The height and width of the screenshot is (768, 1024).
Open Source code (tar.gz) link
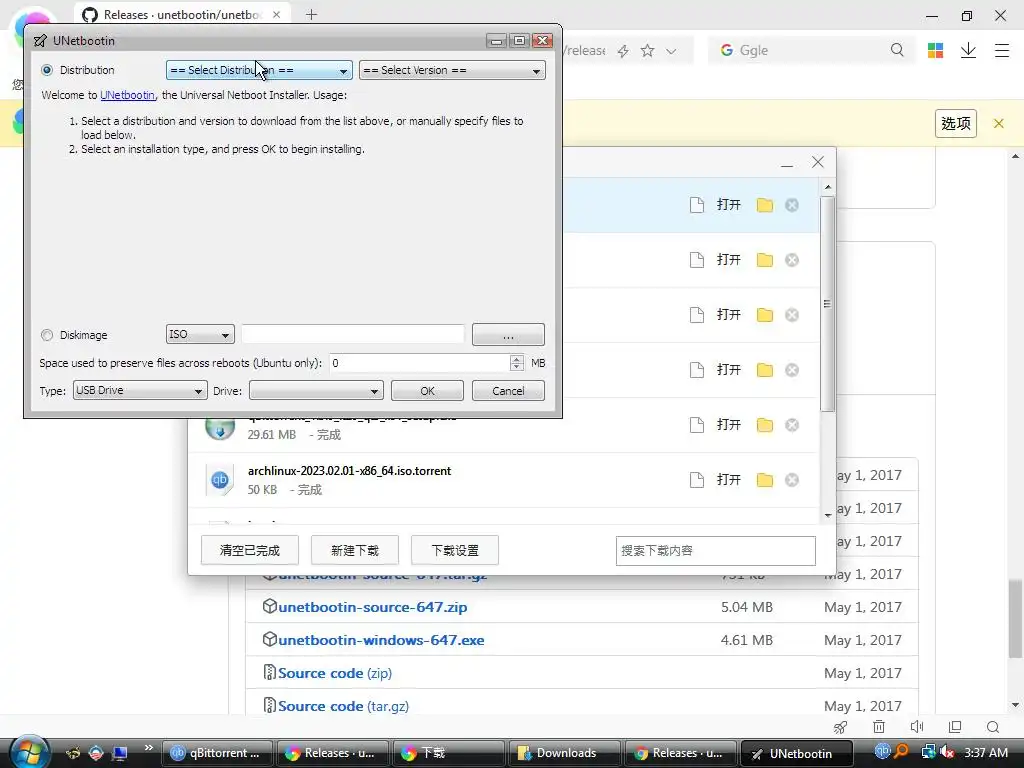click(344, 706)
